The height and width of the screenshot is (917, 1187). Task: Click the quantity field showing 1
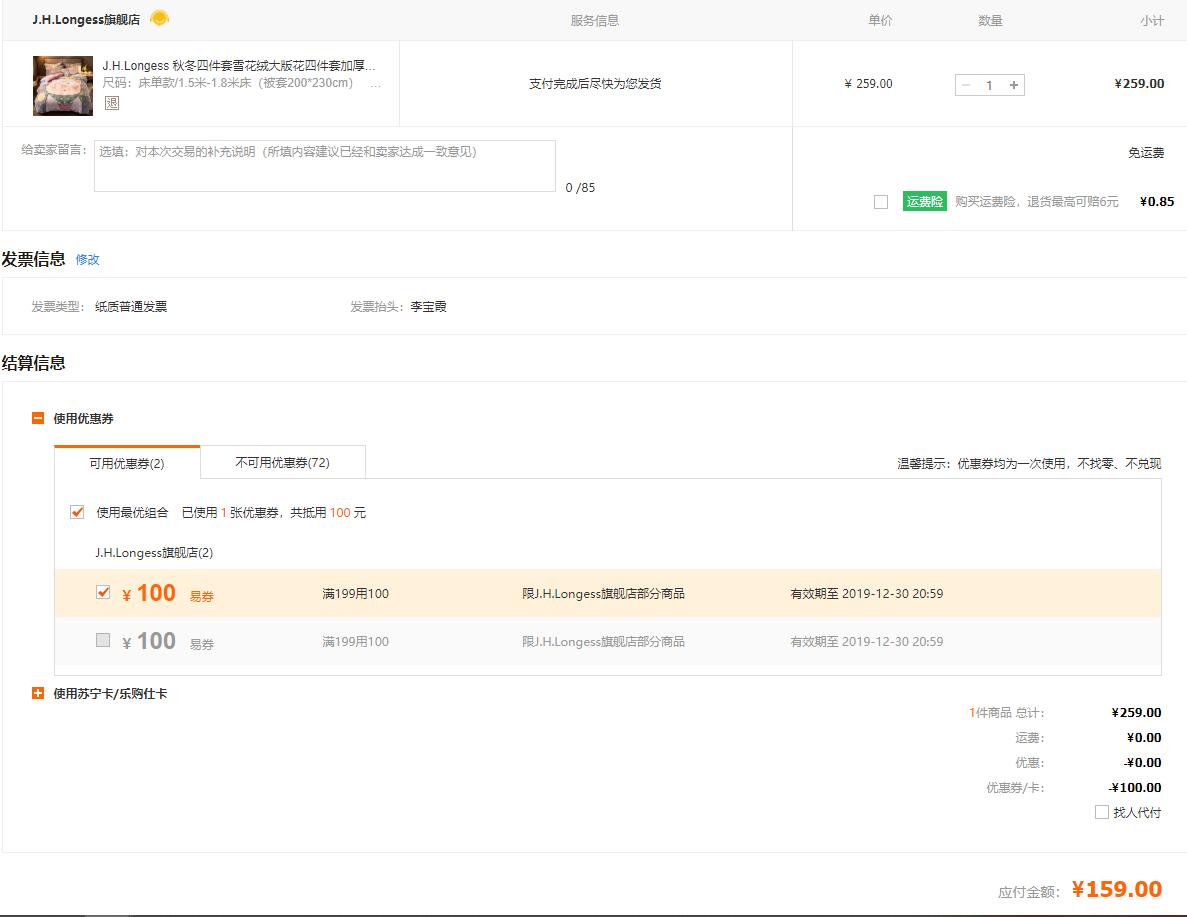coord(989,85)
